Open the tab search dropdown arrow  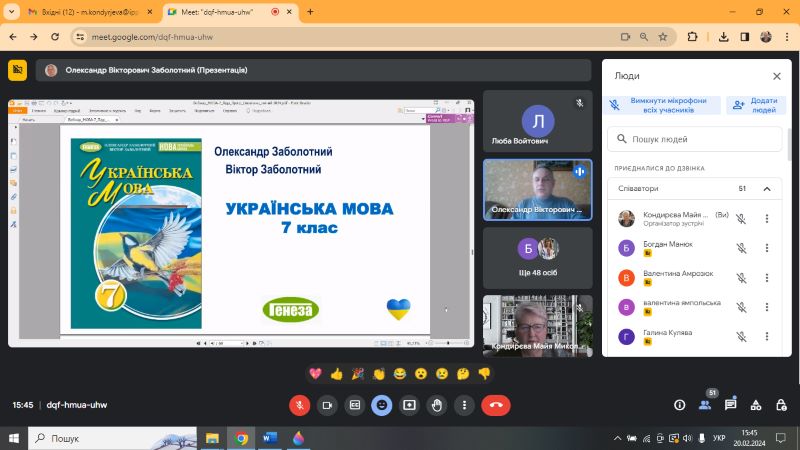[x=11, y=12]
